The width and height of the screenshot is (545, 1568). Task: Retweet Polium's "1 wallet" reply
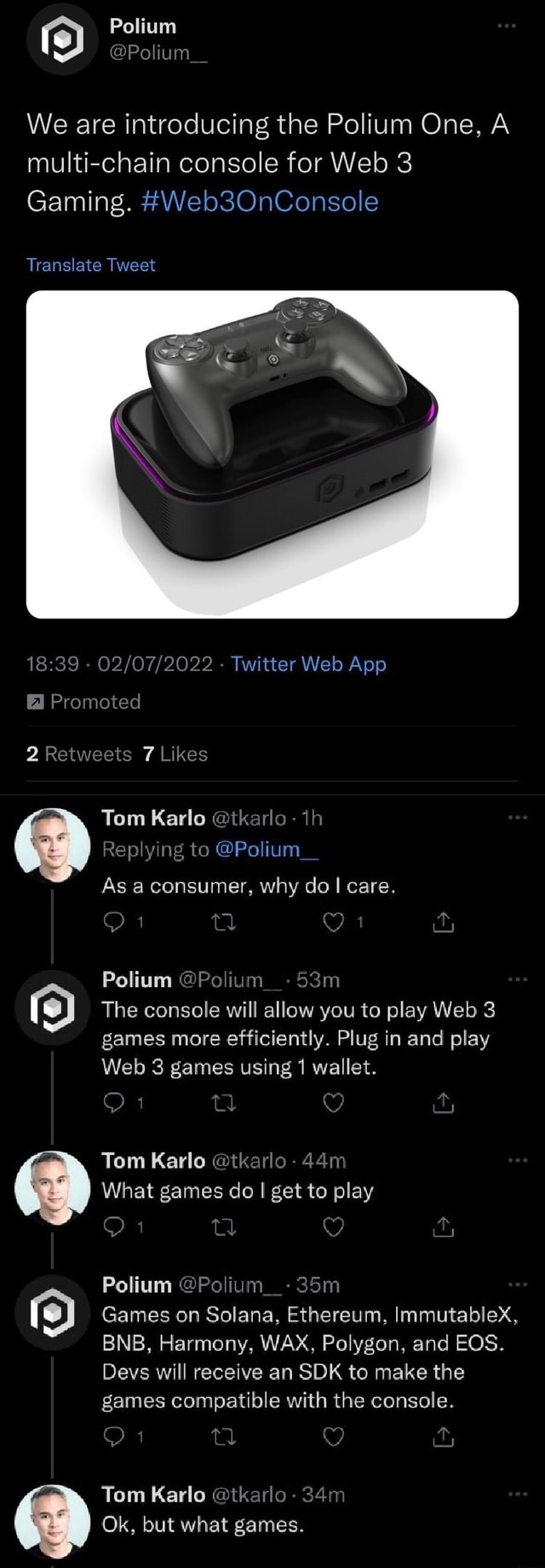pos(224,1104)
